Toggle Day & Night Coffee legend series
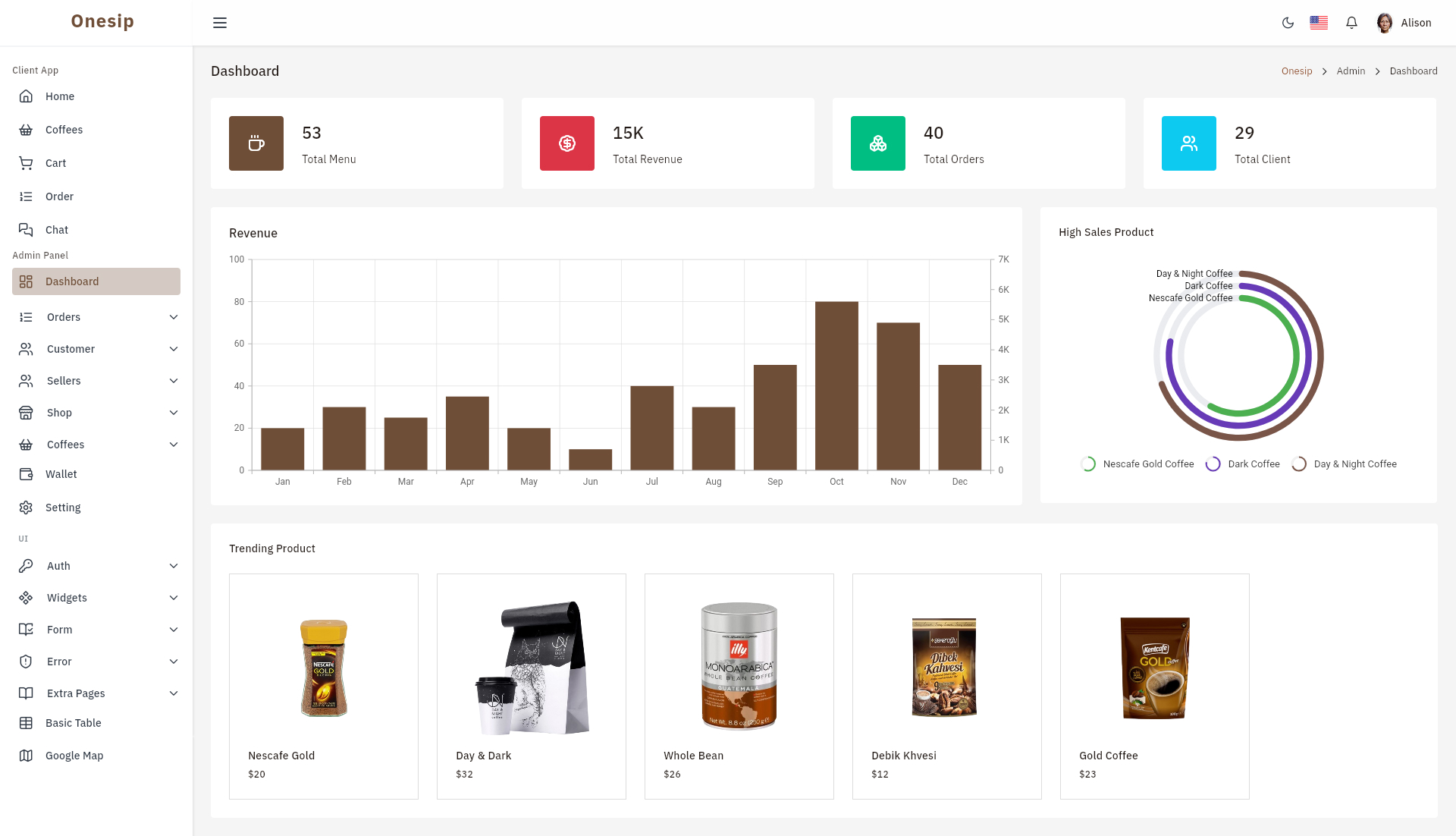The width and height of the screenshot is (1456, 836). coord(1344,464)
